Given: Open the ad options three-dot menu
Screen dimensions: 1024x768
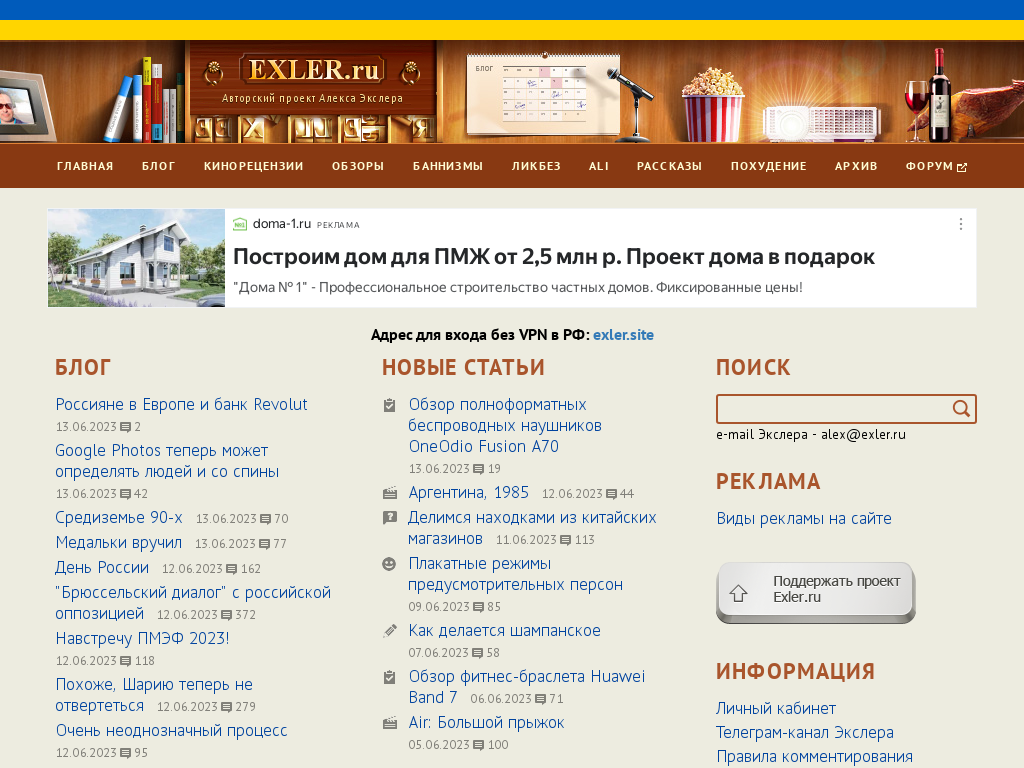Looking at the screenshot, I should coord(961,224).
